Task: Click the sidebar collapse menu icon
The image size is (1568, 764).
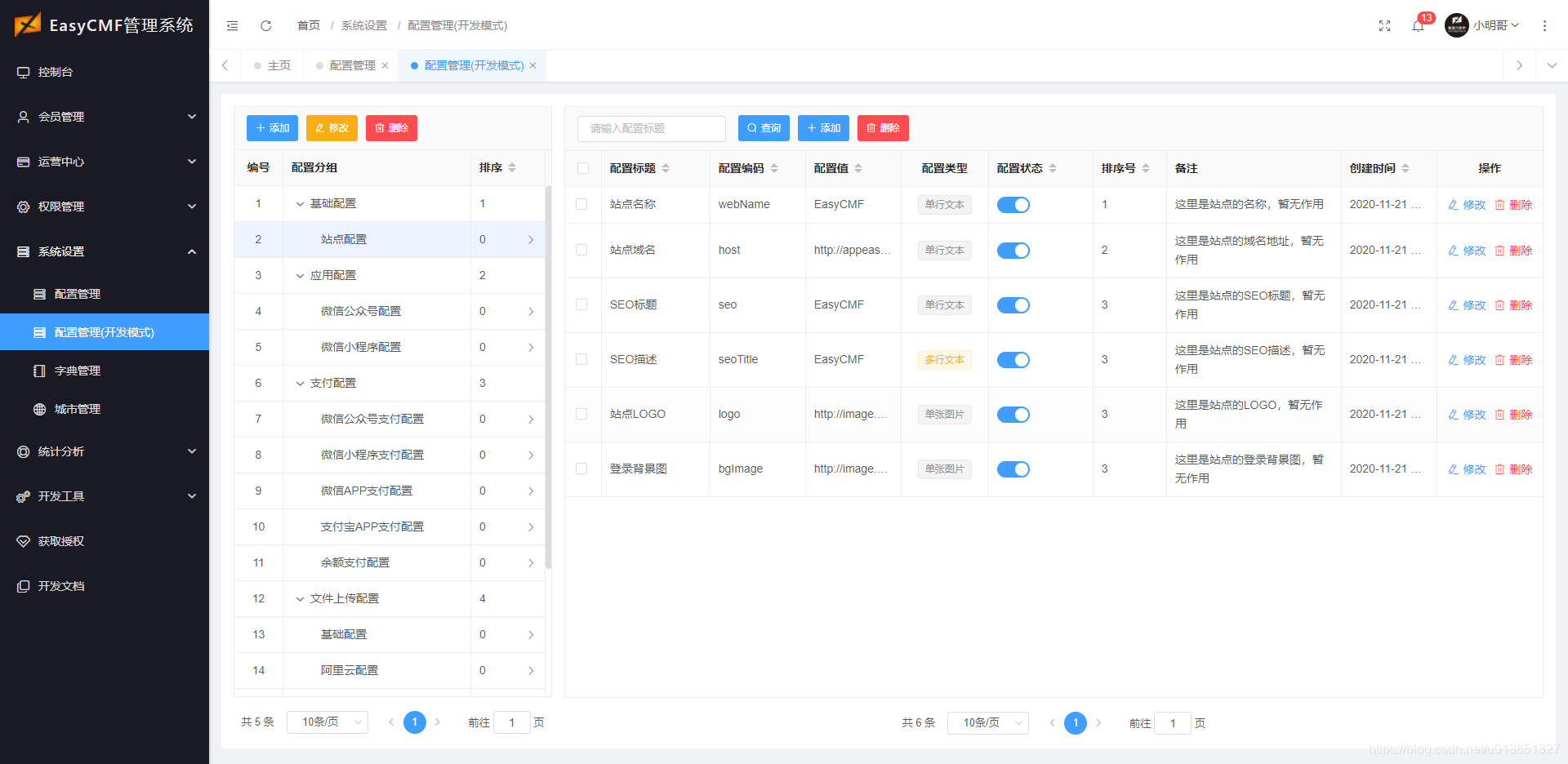Action: (233, 25)
